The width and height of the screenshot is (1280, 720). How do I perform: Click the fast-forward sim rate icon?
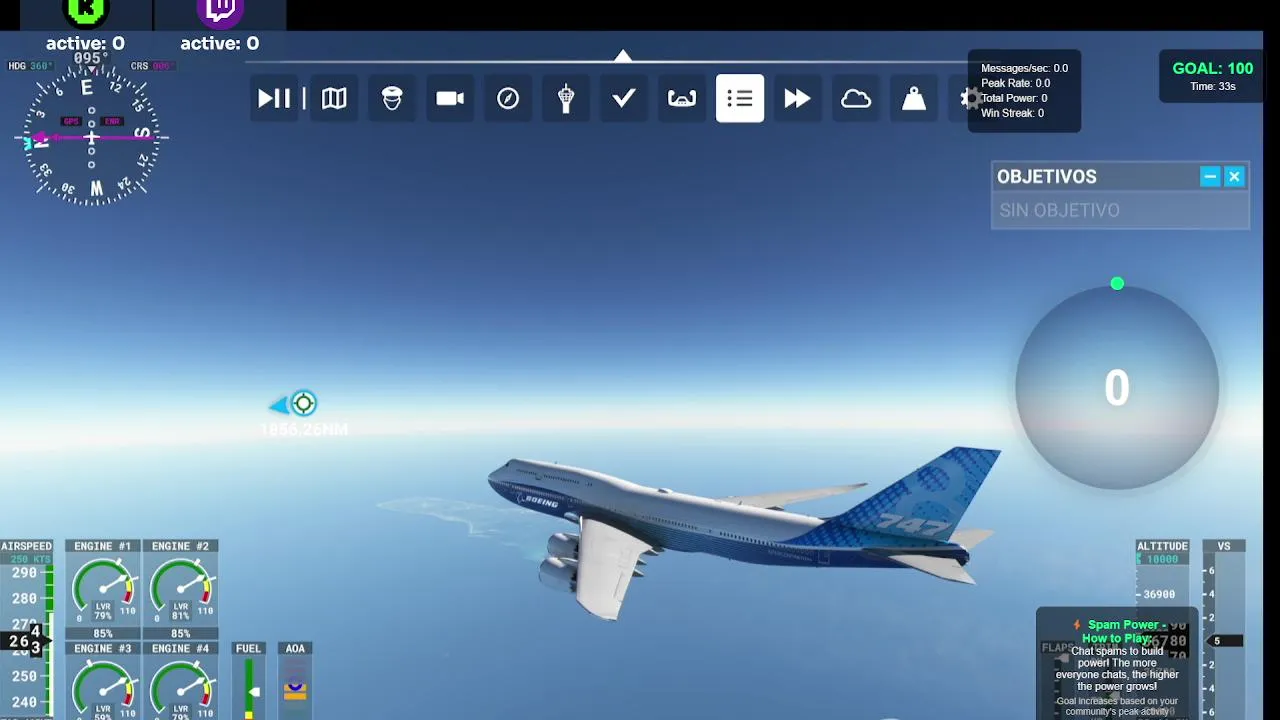797,98
